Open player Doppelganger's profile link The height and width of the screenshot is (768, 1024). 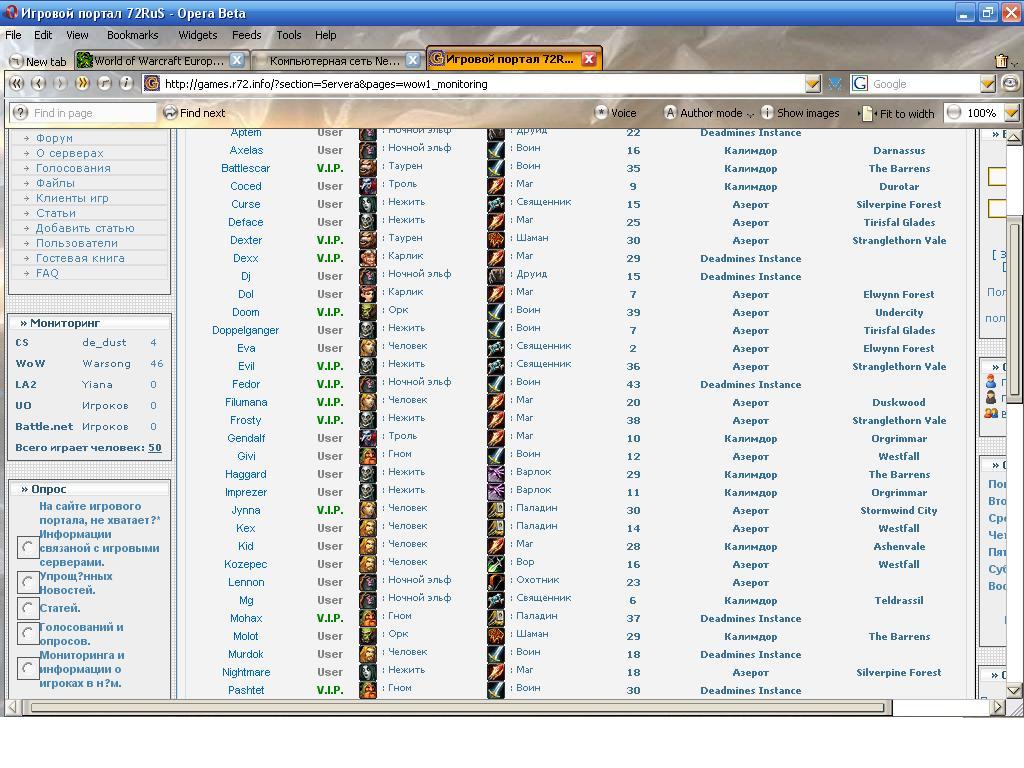pos(246,330)
